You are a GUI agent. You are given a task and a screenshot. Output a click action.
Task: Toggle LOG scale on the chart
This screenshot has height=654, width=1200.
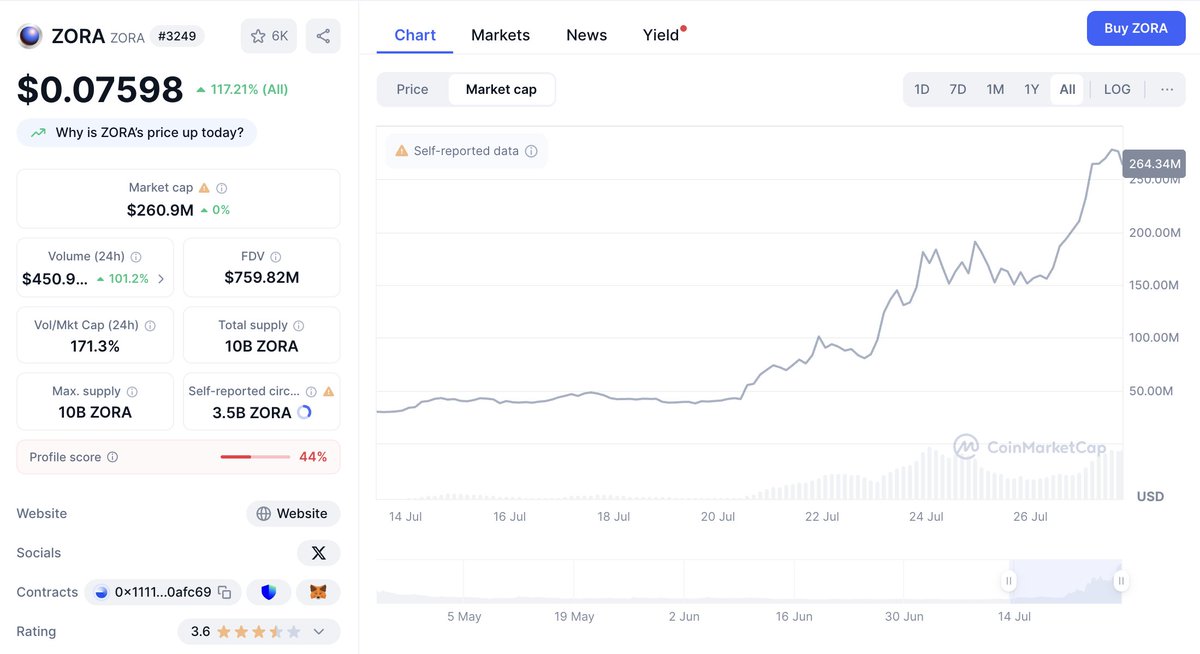[1117, 89]
